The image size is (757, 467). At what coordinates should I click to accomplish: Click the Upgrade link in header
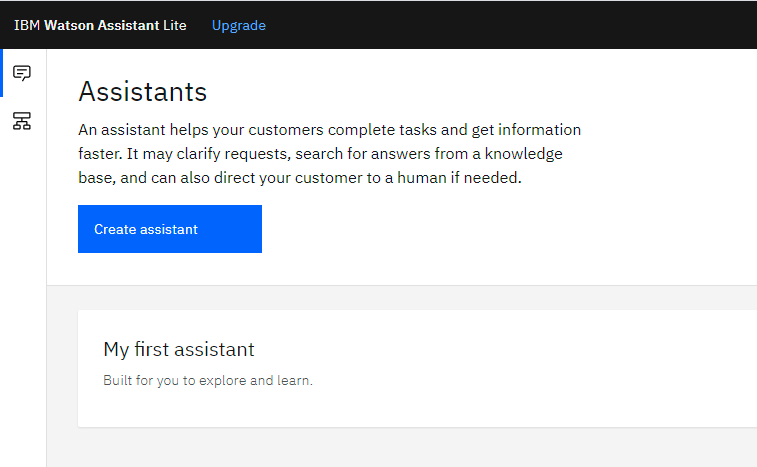tap(238, 25)
